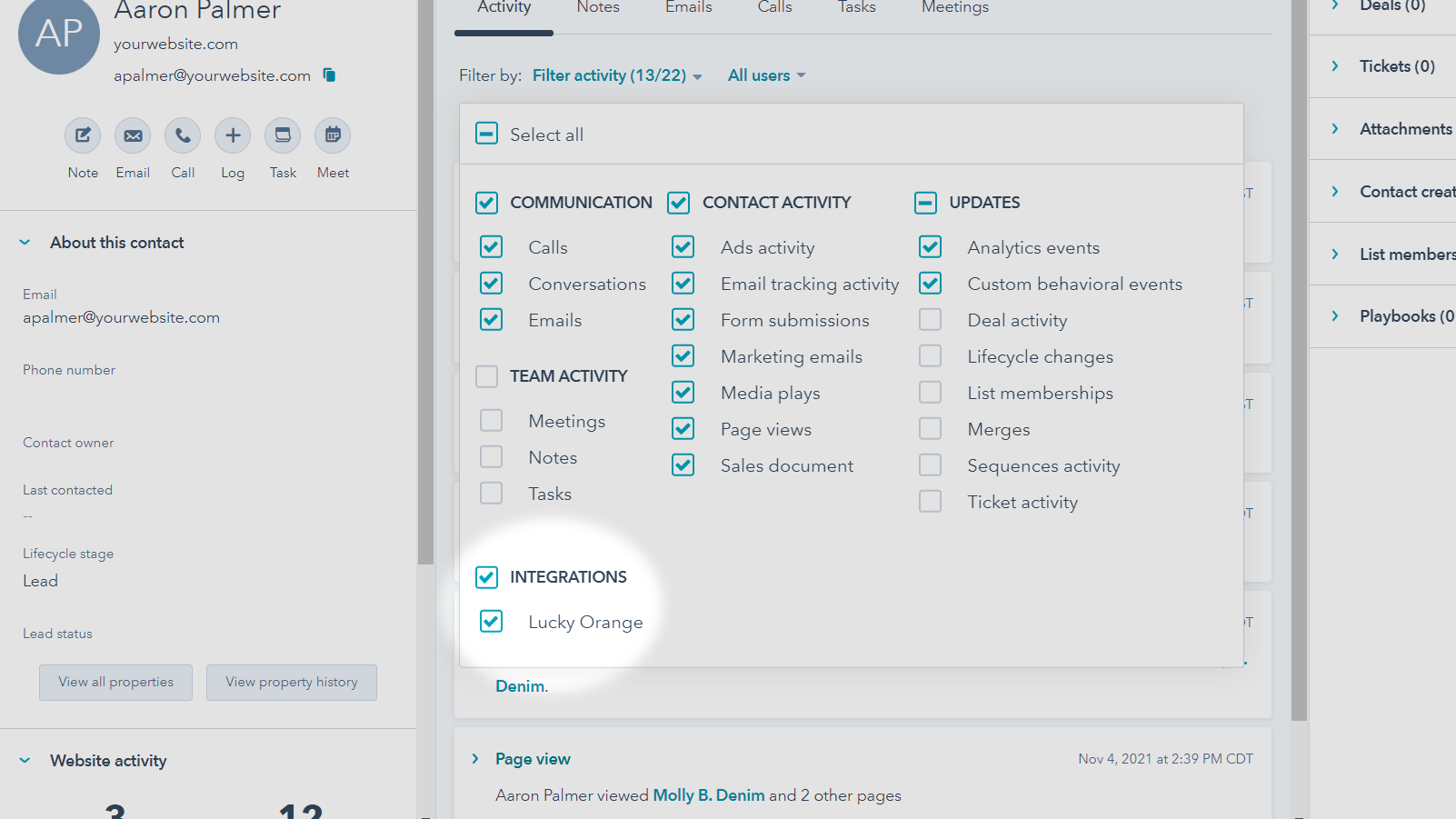Open the All users dropdown

pos(766,75)
